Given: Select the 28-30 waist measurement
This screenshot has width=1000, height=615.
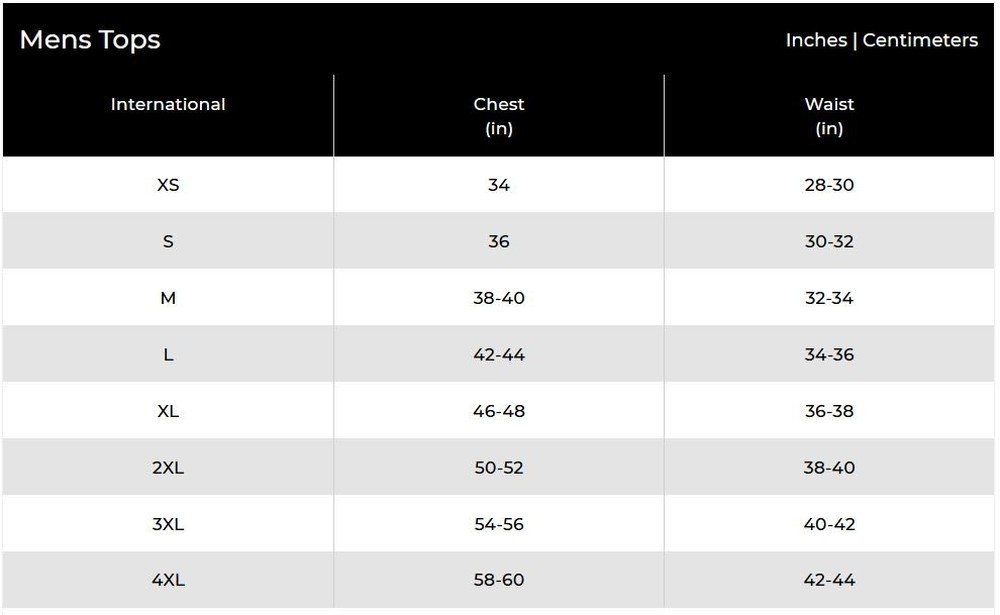Looking at the screenshot, I should 829,185.
